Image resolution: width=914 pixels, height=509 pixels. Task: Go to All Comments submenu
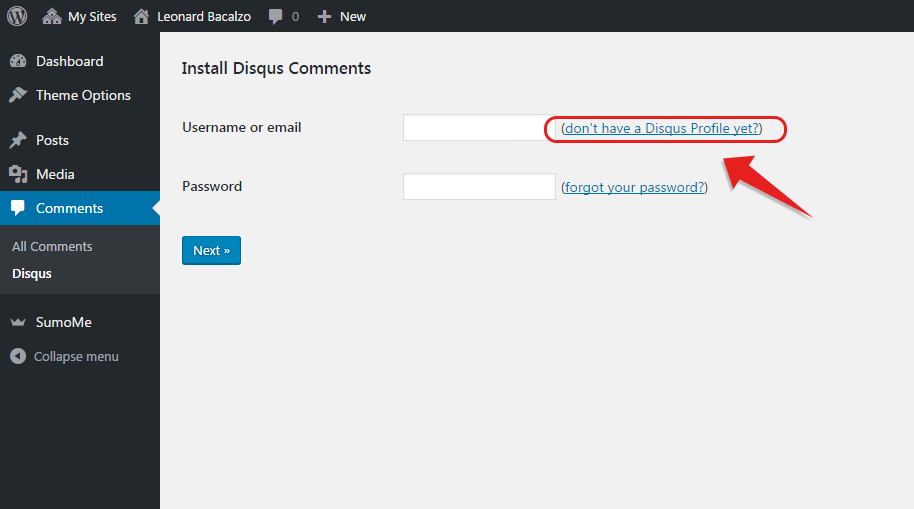tap(52, 247)
